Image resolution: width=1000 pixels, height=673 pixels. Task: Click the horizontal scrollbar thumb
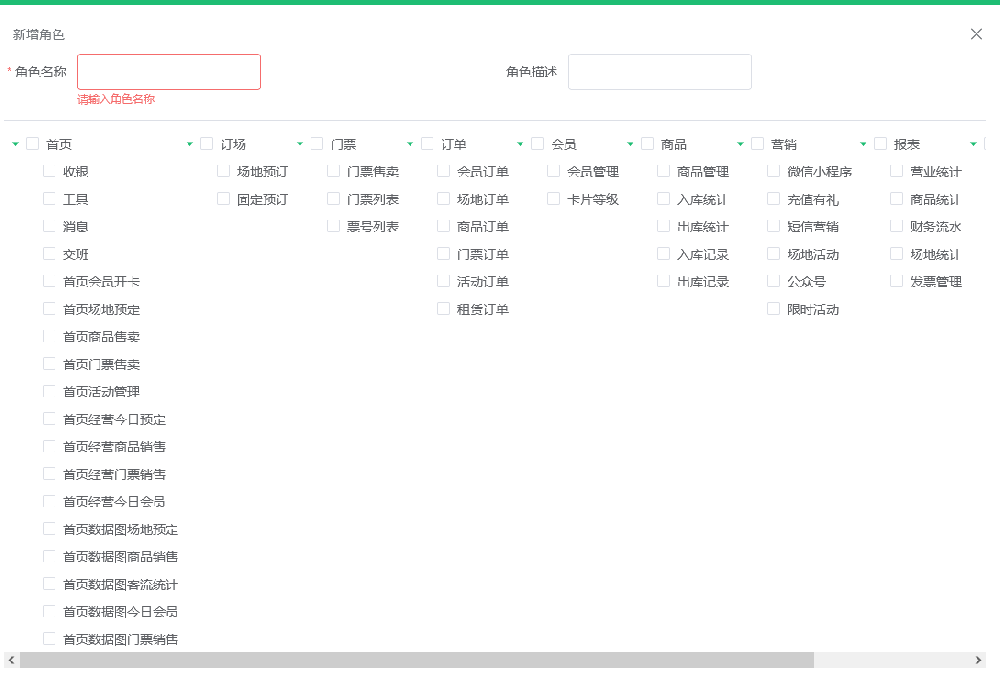tap(416, 660)
